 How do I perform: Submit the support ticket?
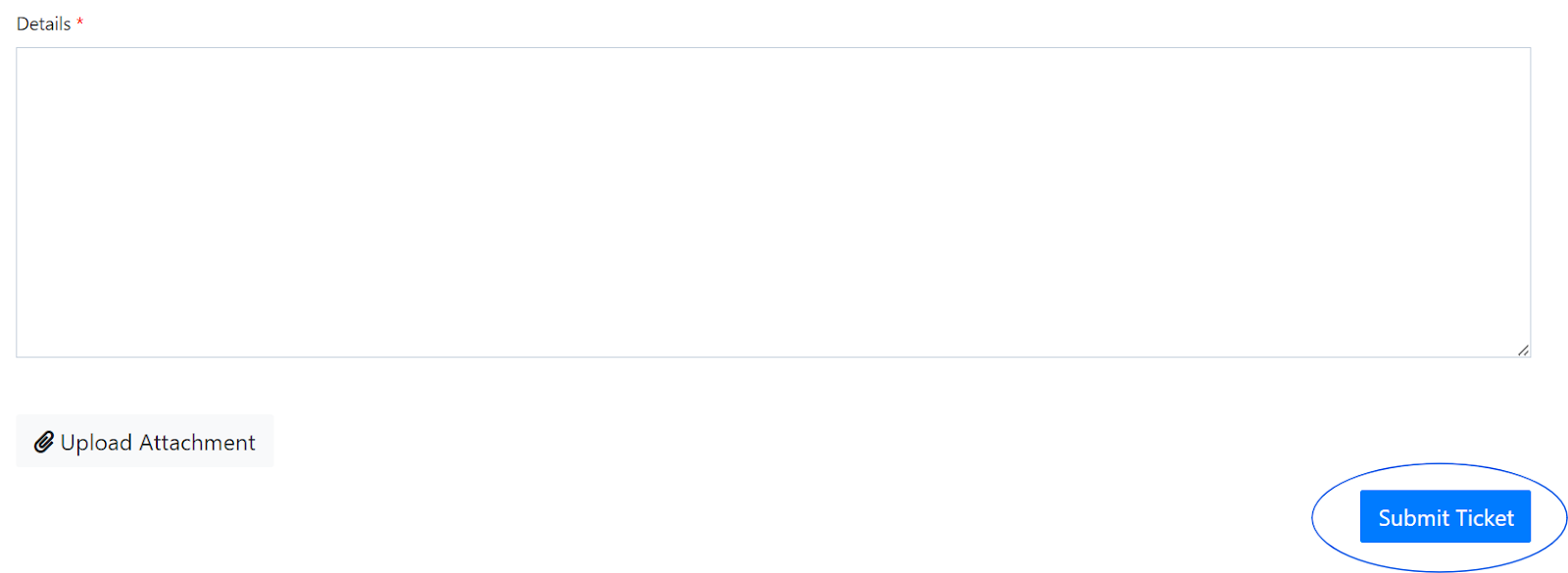[1445, 517]
